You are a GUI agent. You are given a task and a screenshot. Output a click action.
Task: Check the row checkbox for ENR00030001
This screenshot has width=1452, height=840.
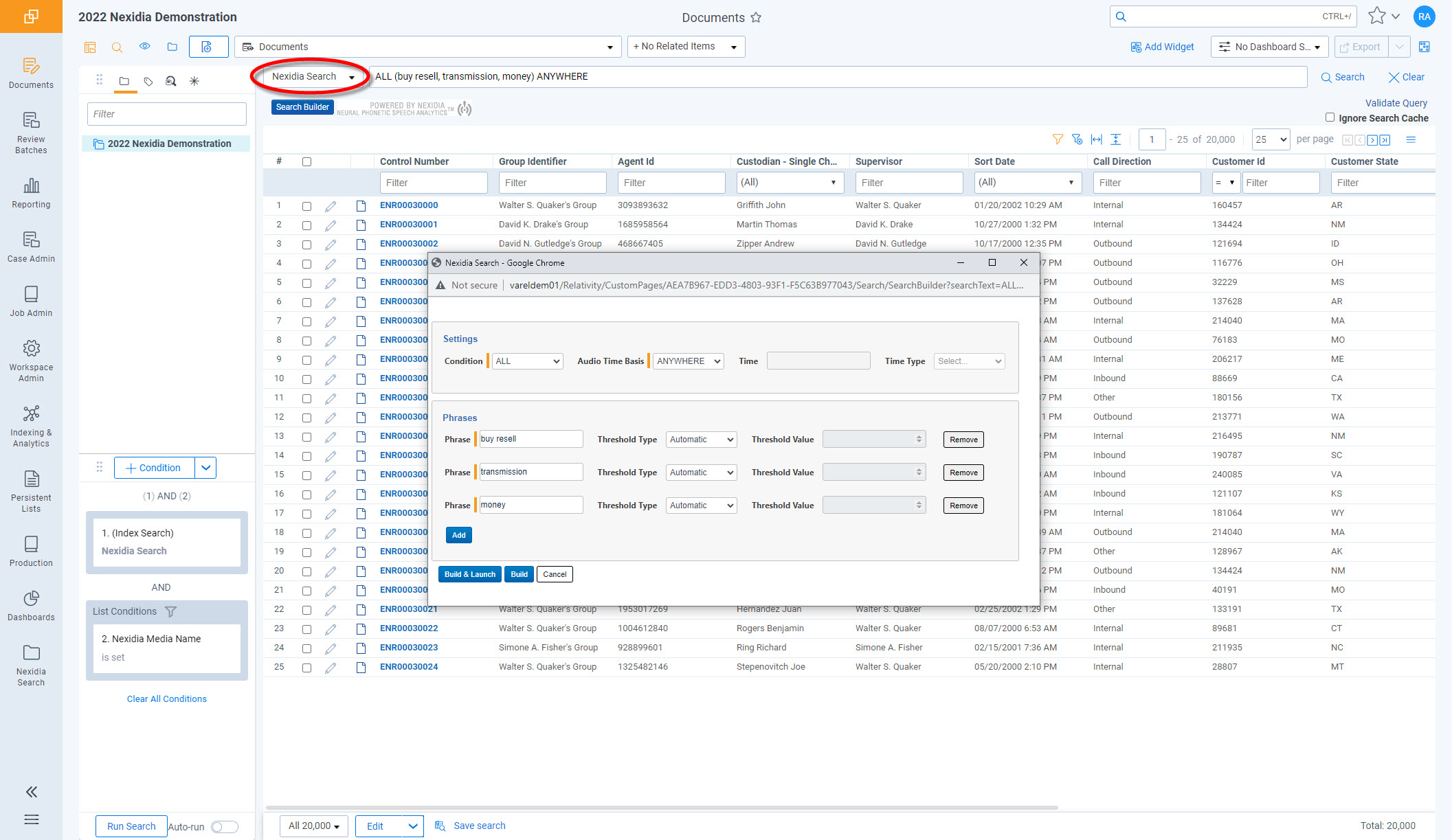[306, 225]
